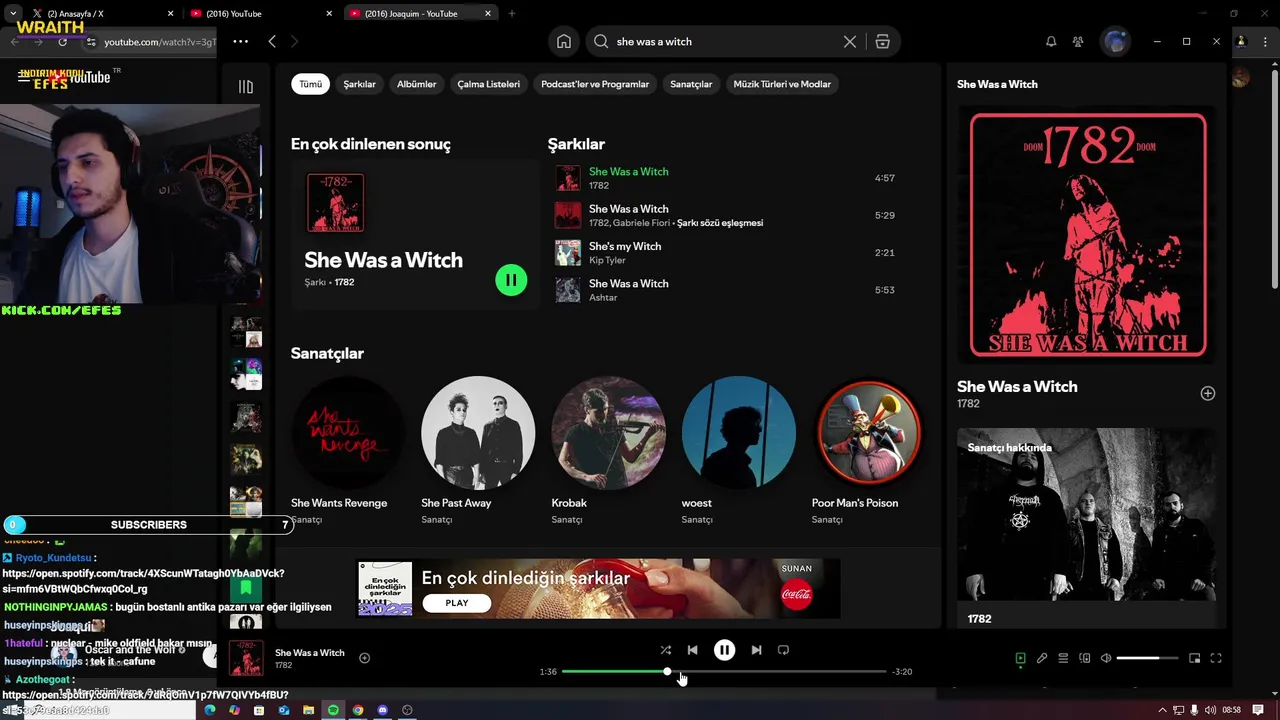1280x720 pixels.
Task: Select Podcast'ler ve Programlar filter
Action: tap(595, 84)
